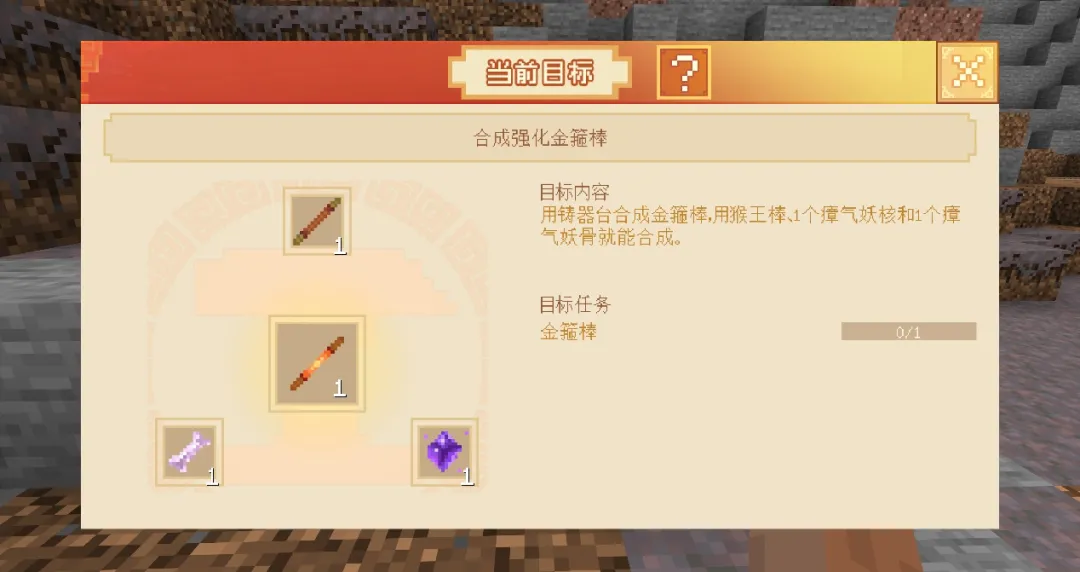Click the 当前目标 title plaque
The height and width of the screenshot is (572, 1080).
click(x=539, y=72)
